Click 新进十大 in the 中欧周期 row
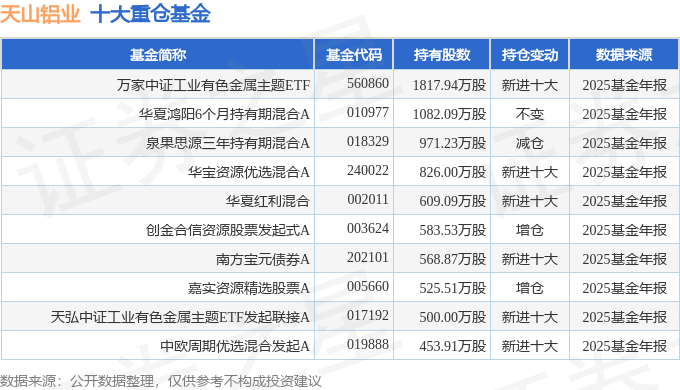Viewport: 680px width, 390px height. (x=530, y=346)
